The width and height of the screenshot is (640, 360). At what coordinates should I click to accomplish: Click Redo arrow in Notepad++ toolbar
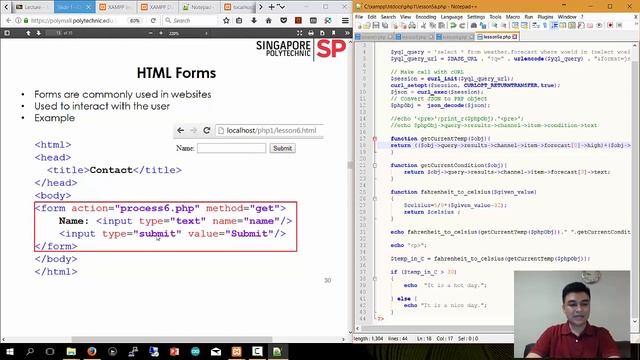[x=462, y=25]
